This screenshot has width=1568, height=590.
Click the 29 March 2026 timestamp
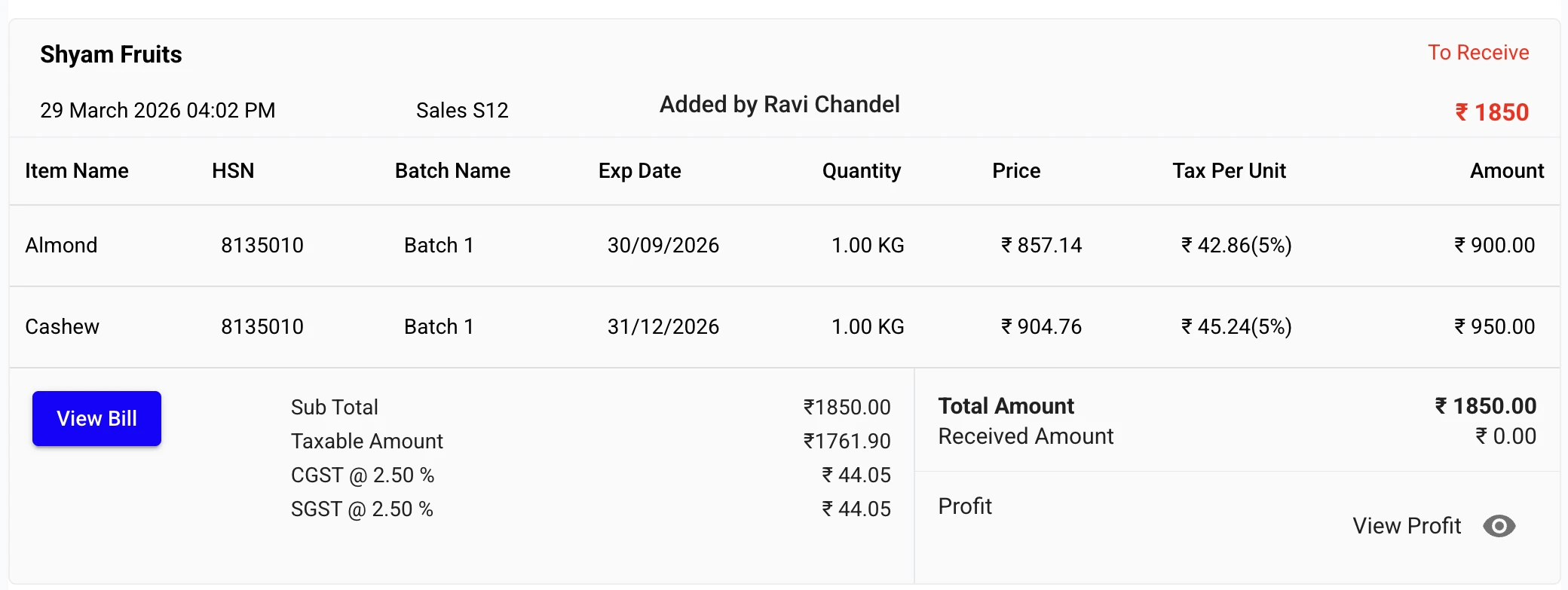[157, 110]
